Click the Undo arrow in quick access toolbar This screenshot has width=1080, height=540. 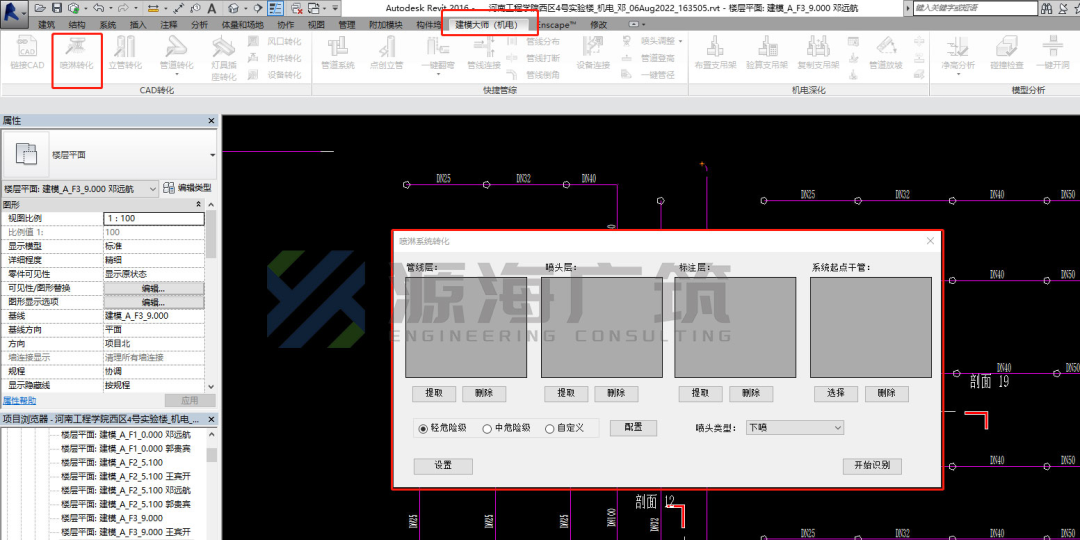pos(98,8)
